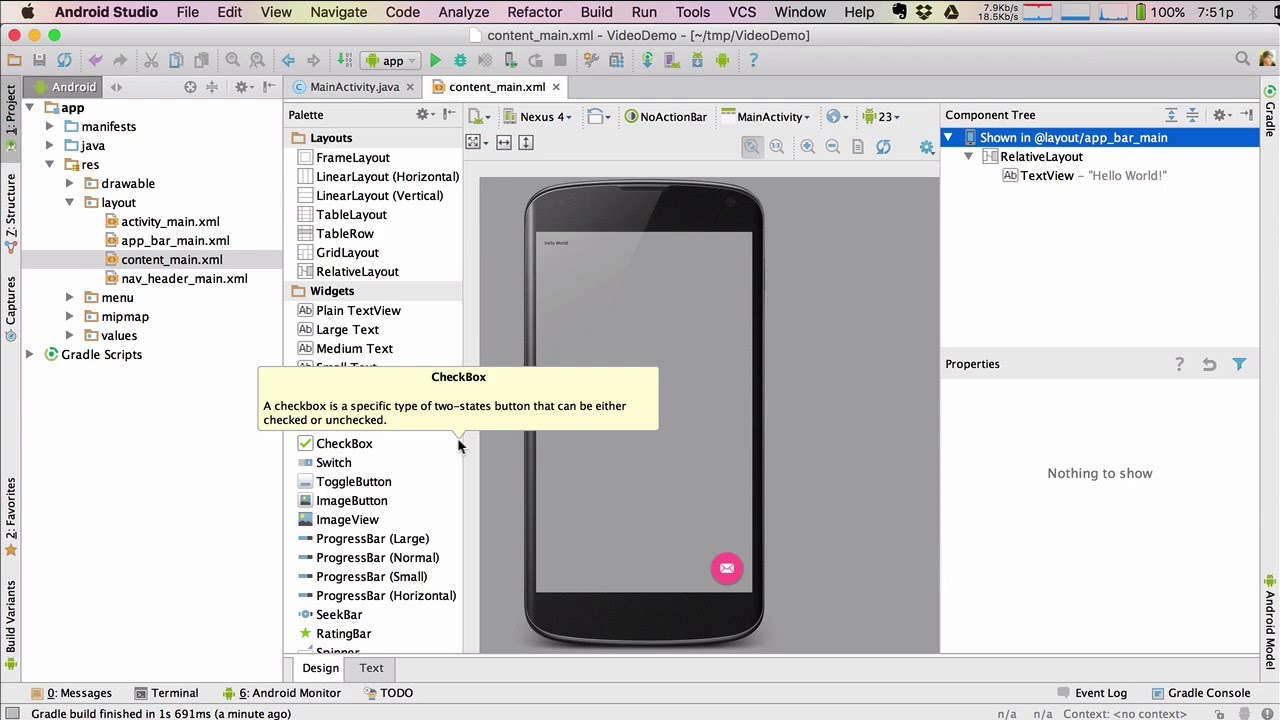Image resolution: width=1280 pixels, height=720 pixels.
Task: Start debugging with the bug icon
Action: coord(460,61)
